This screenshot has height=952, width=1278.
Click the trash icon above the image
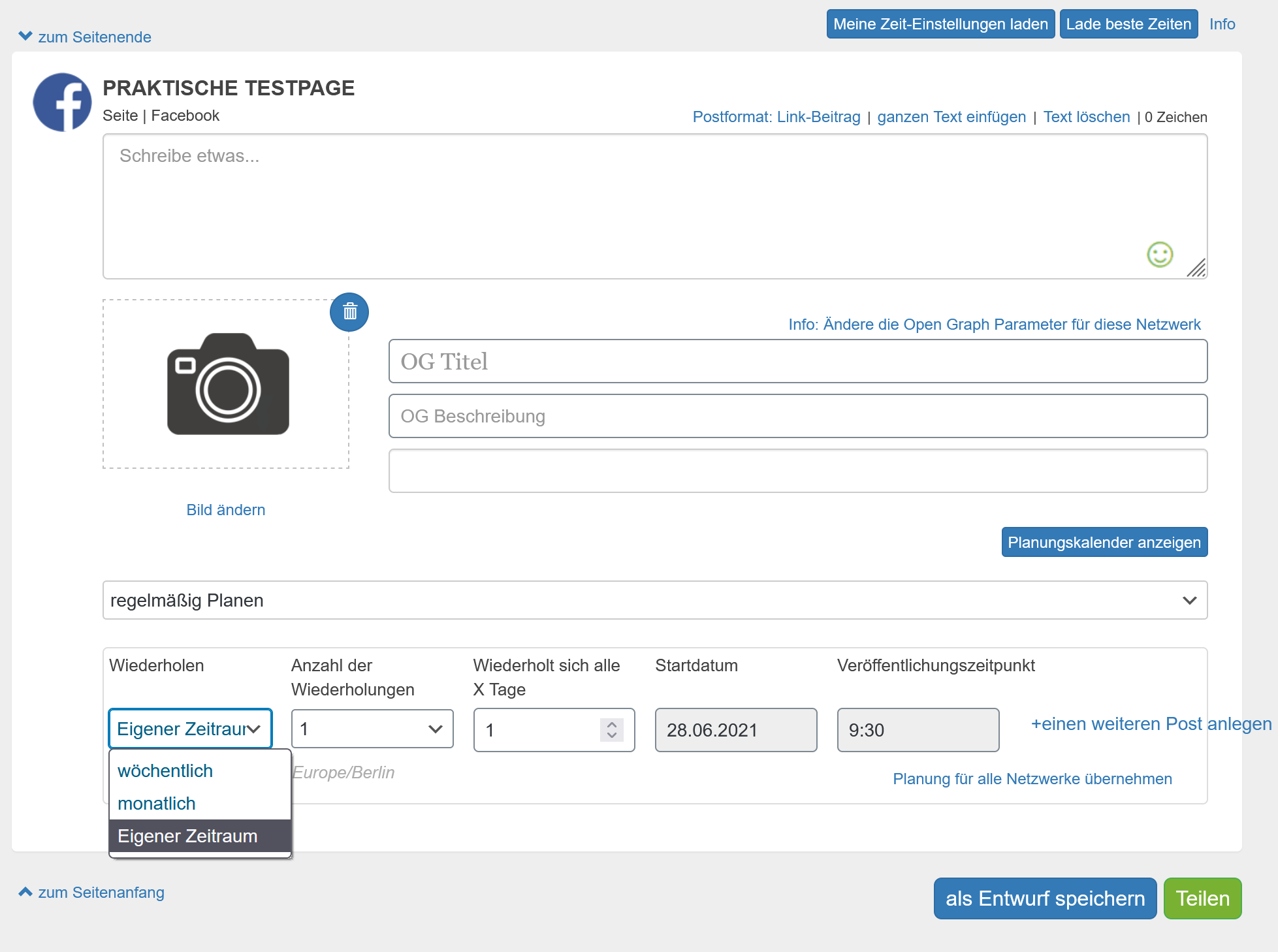pos(349,312)
